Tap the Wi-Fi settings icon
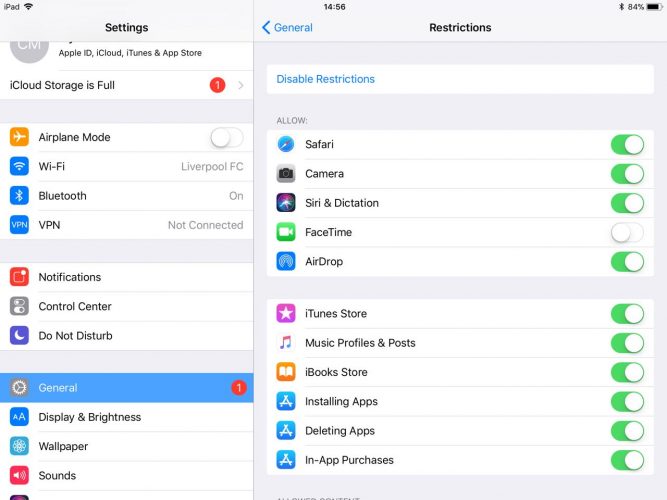 [x=19, y=166]
